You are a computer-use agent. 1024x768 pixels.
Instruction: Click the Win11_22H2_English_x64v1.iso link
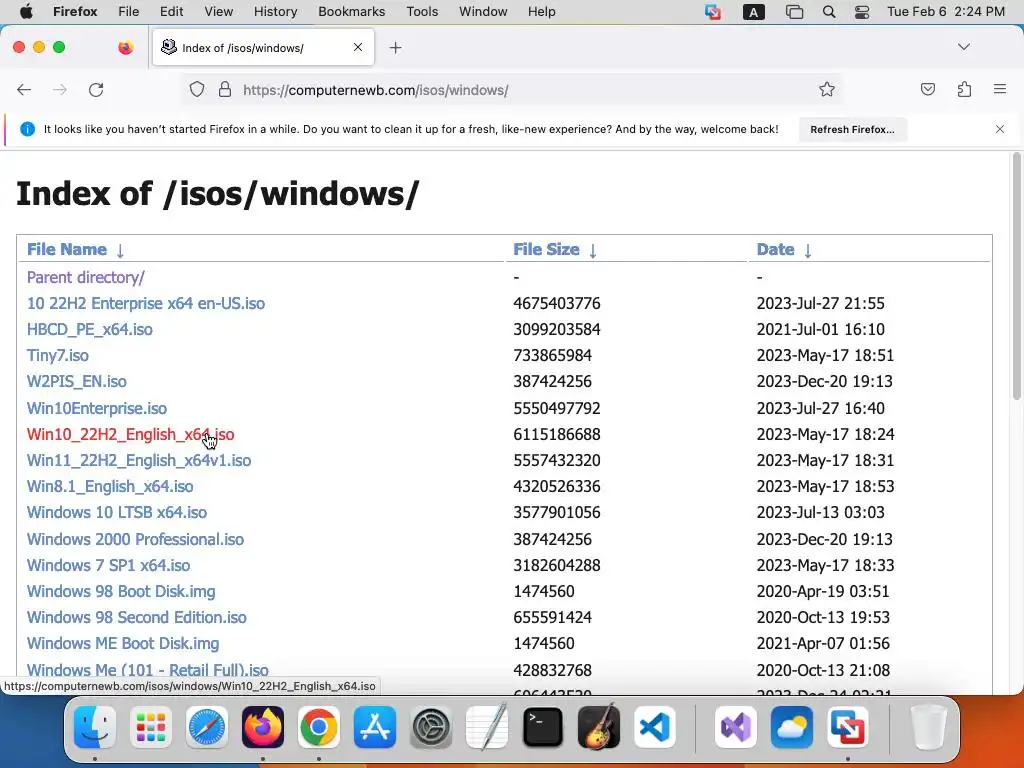[x=138, y=460]
